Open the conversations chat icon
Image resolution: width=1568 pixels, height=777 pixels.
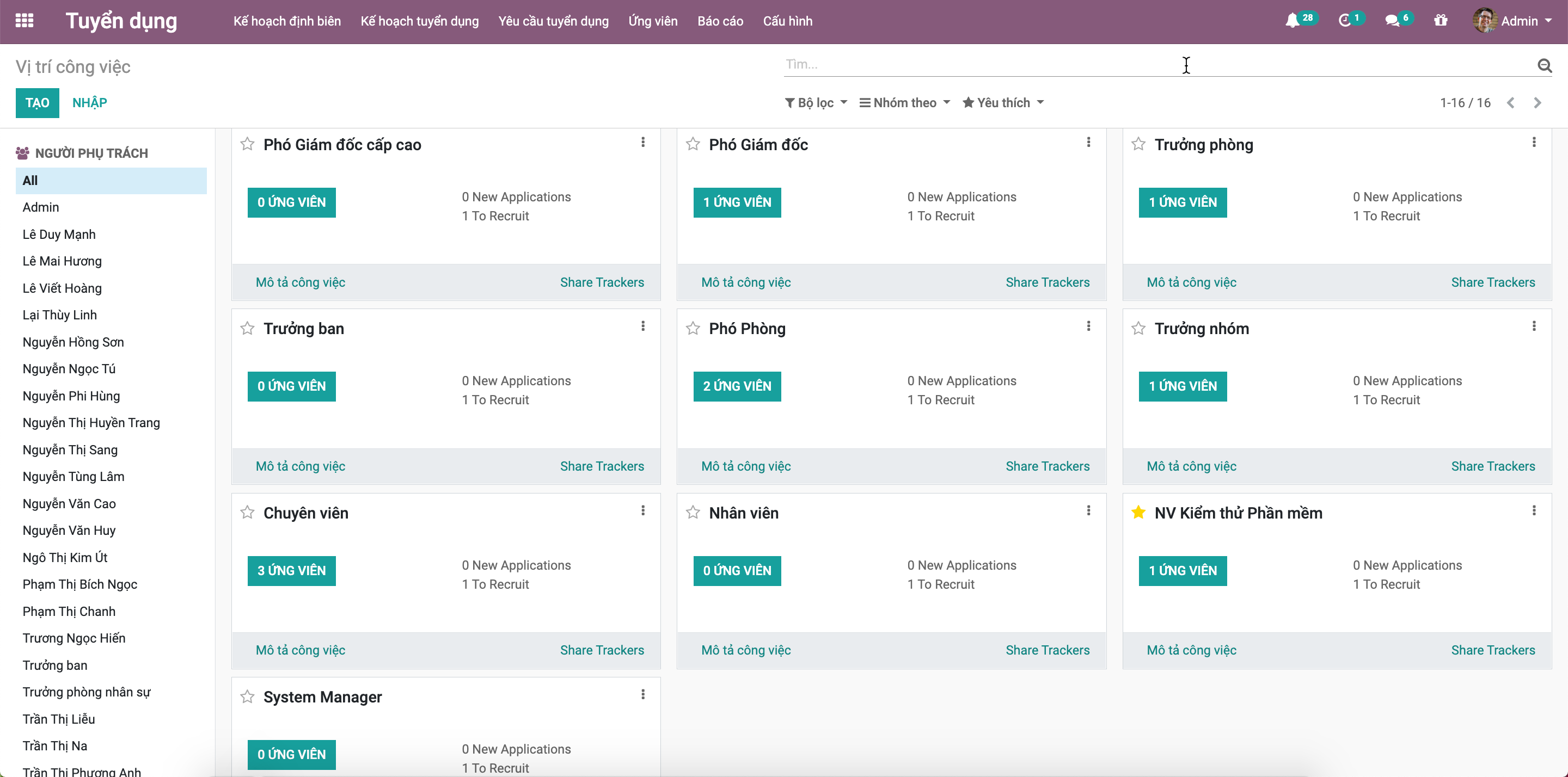(1392, 21)
